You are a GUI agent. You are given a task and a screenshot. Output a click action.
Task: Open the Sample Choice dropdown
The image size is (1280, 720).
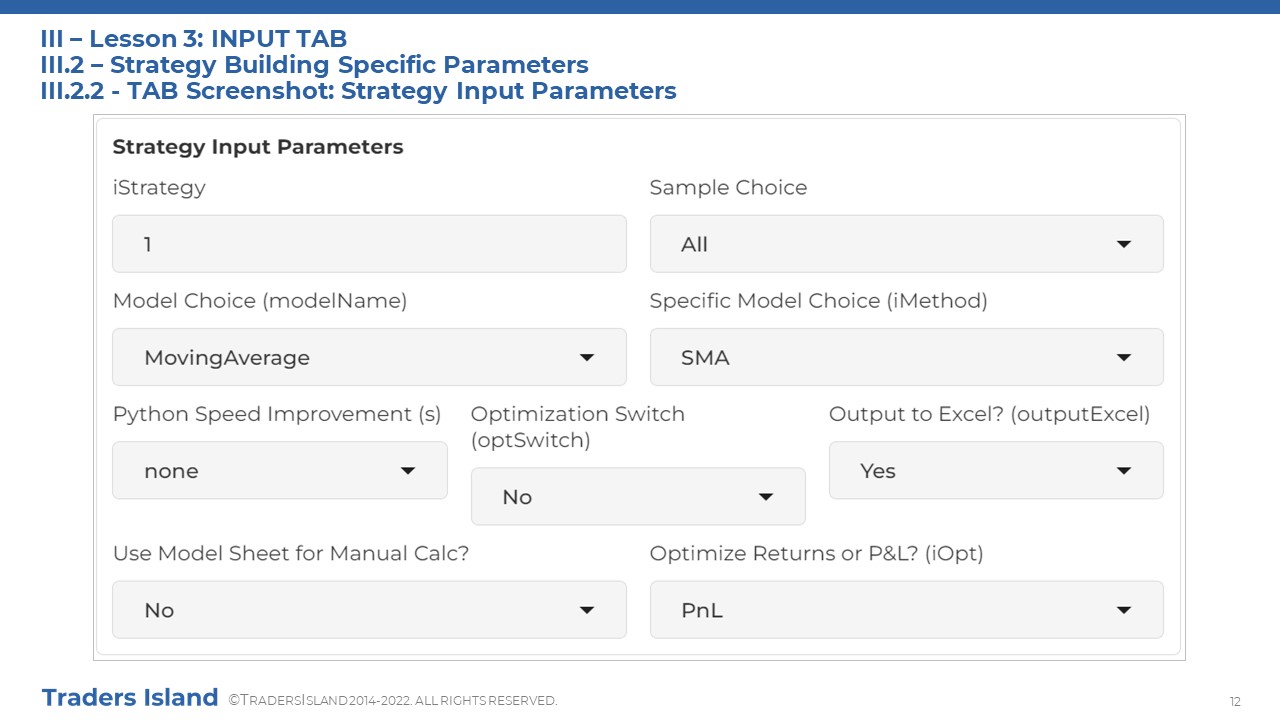pyautogui.click(x=906, y=244)
